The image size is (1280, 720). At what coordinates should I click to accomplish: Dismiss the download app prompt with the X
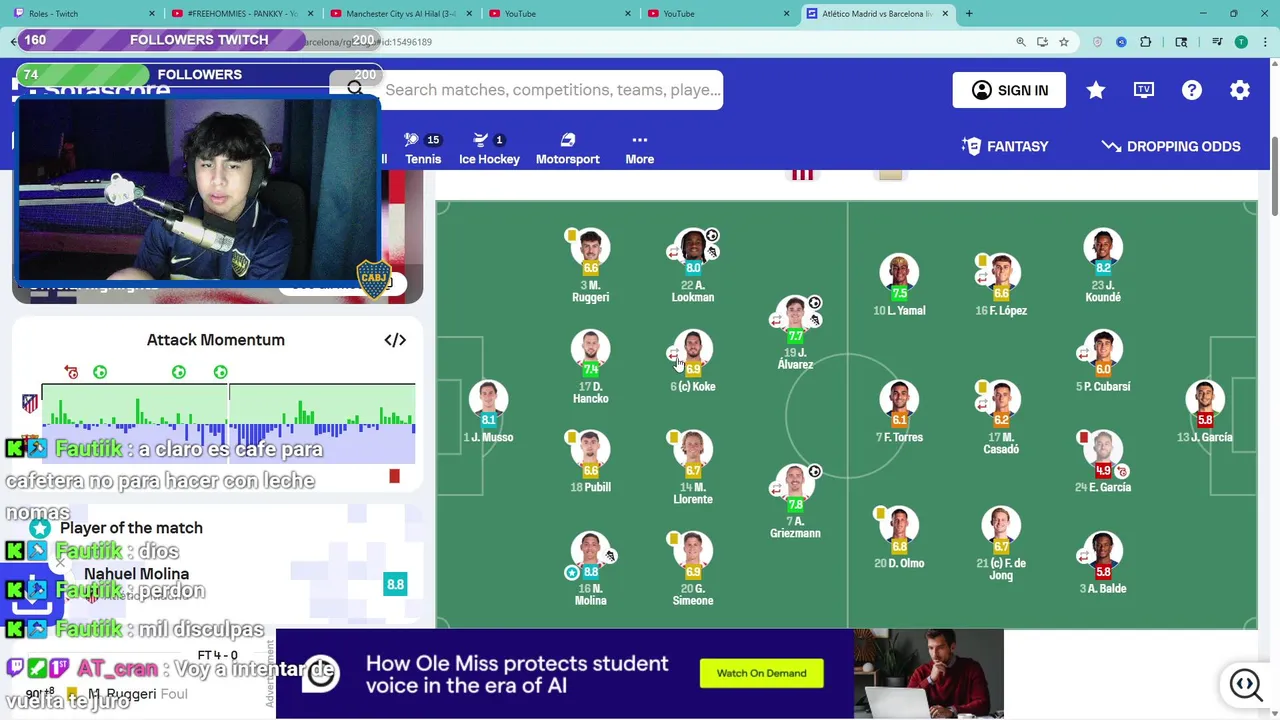pos(59,562)
